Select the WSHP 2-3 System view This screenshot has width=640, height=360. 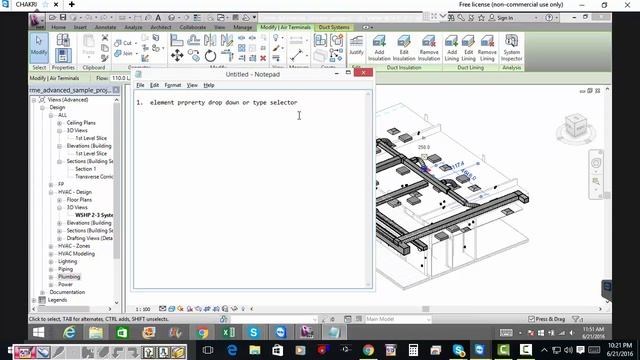coord(94,215)
